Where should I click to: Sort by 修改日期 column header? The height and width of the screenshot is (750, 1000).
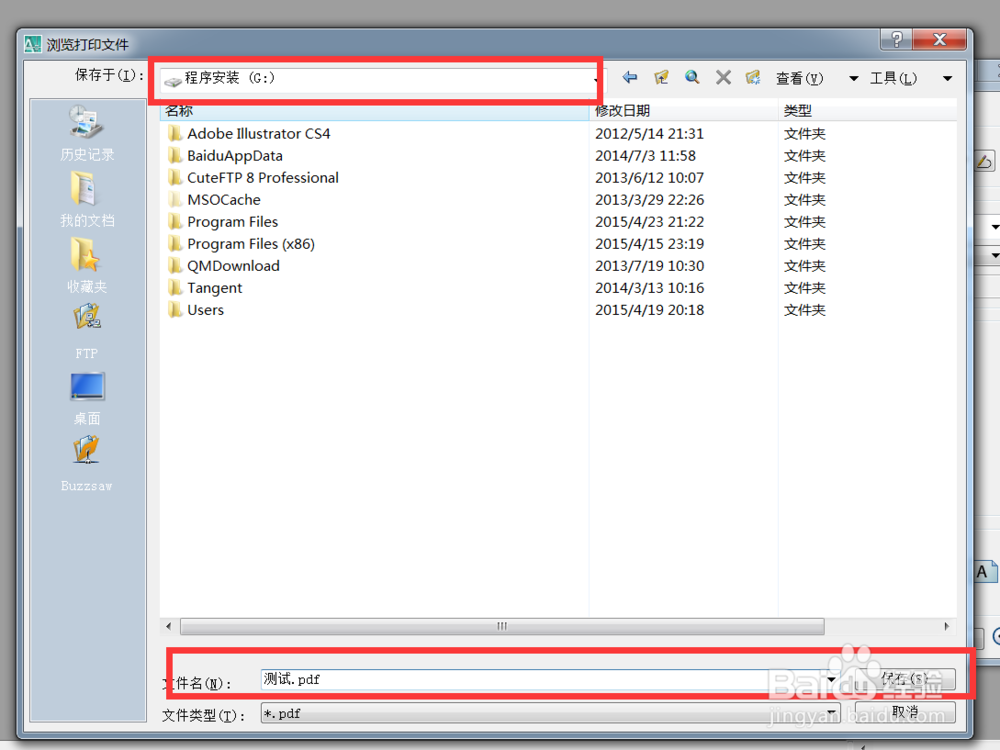tap(684, 111)
